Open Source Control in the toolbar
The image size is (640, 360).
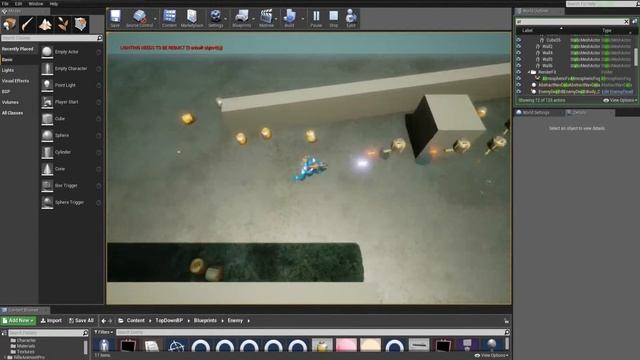point(140,19)
